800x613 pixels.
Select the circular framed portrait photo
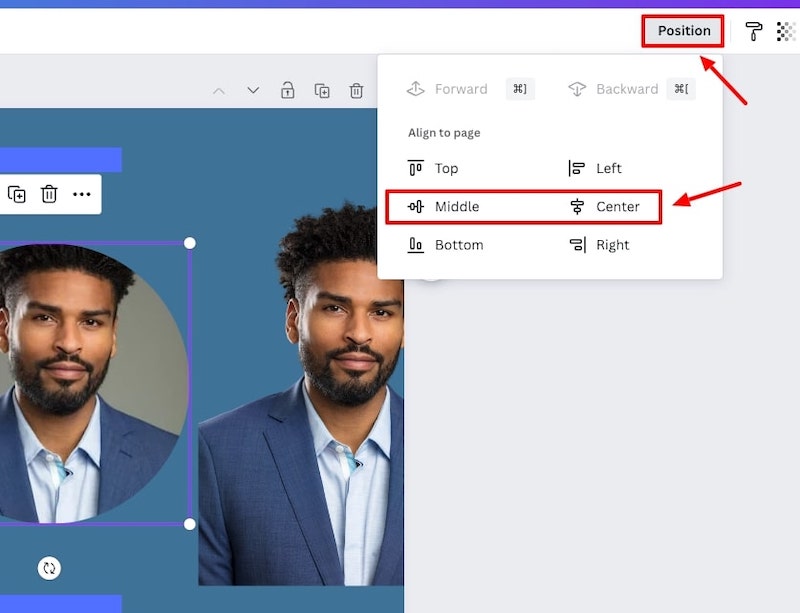(x=92, y=383)
